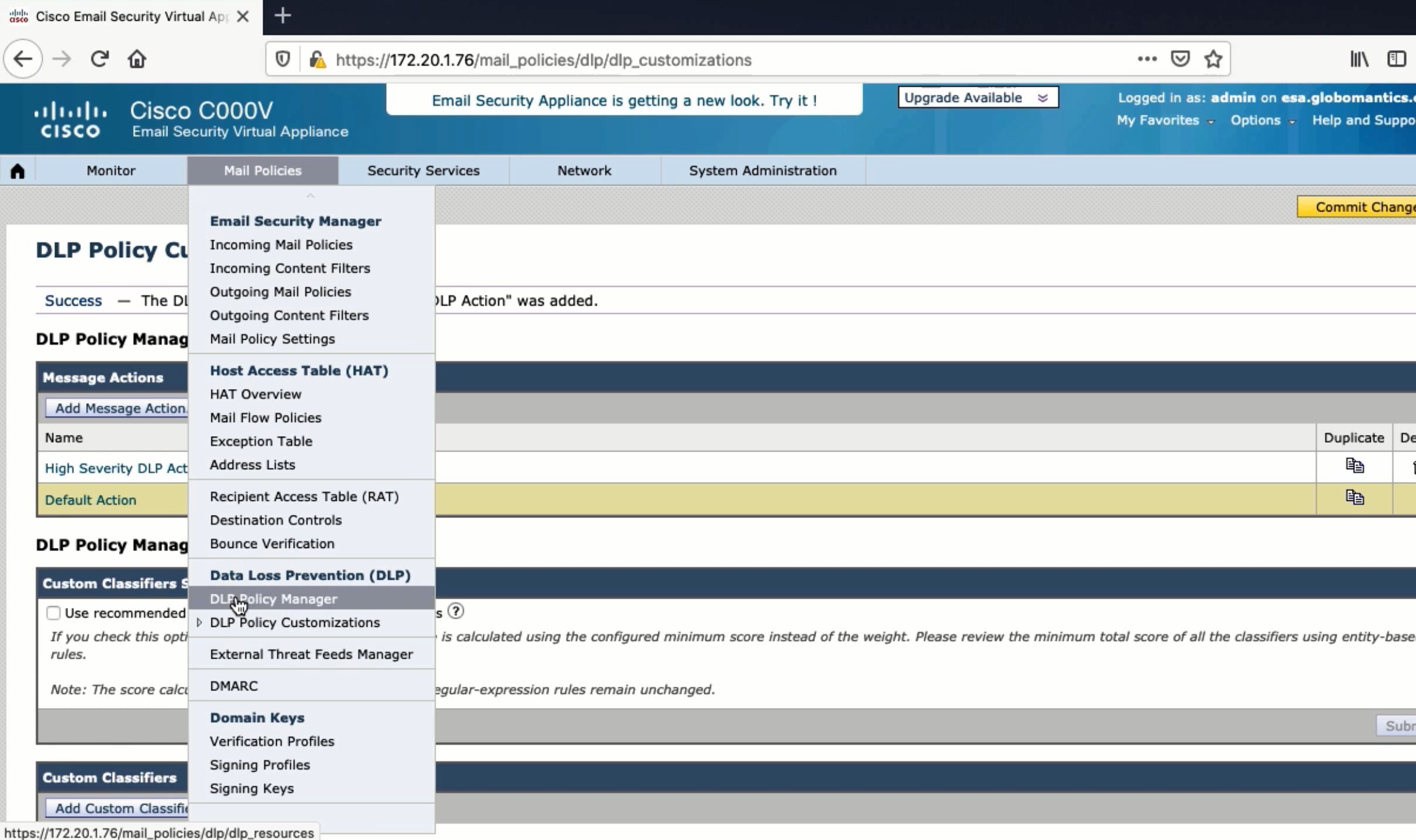Save page to Pocket icon
The height and width of the screenshot is (840, 1416).
tap(1180, 59)
